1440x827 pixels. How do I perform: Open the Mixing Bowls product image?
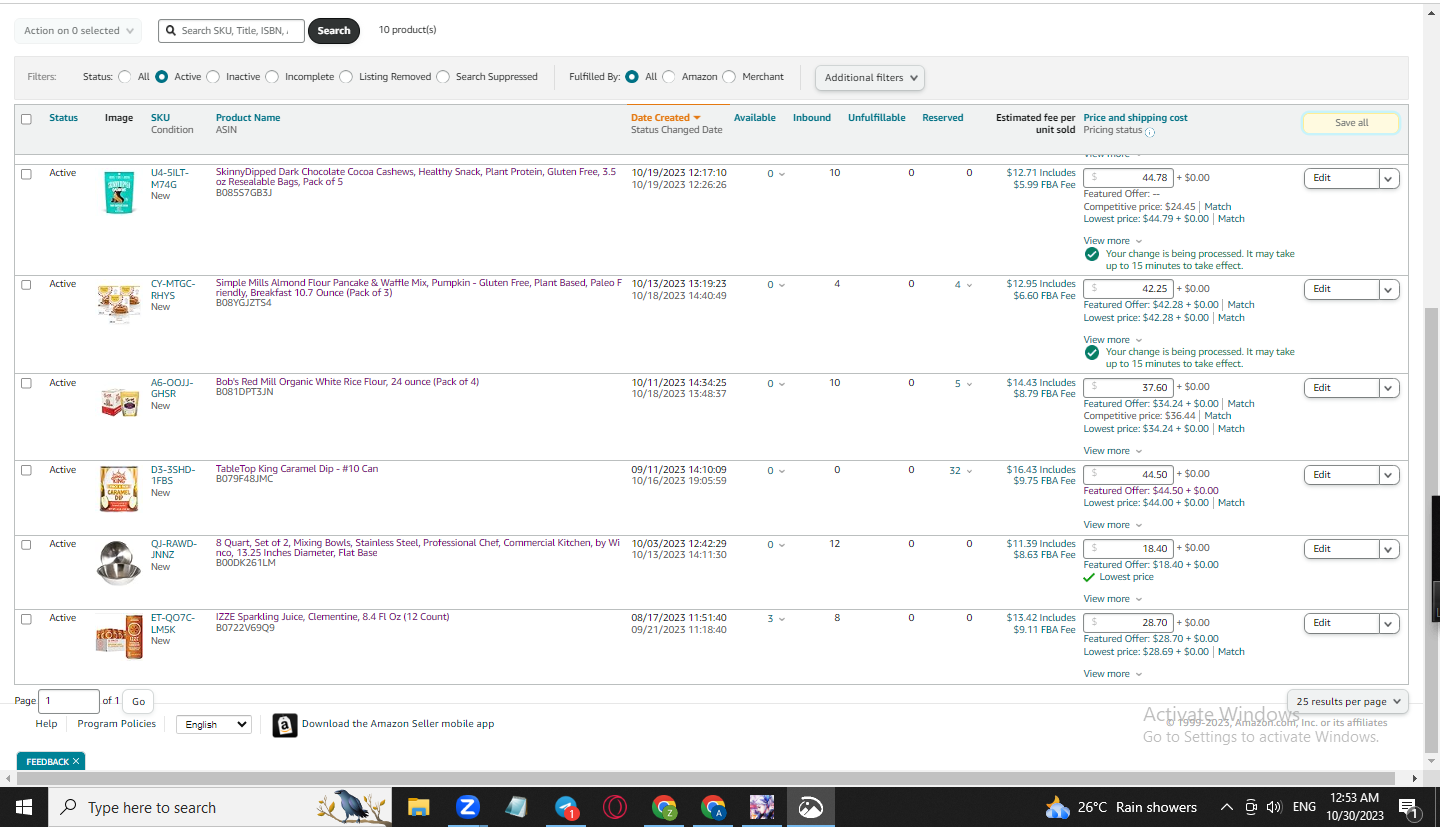coord(119,561)
